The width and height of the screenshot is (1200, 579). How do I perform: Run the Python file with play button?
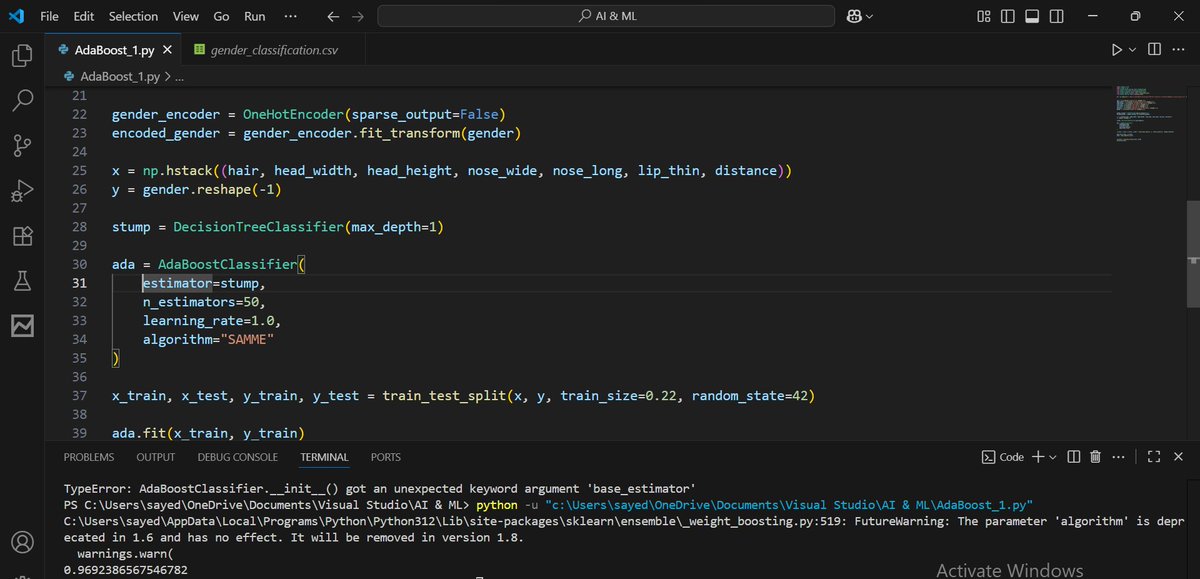pyautogui.click(x=1117, y=49)
